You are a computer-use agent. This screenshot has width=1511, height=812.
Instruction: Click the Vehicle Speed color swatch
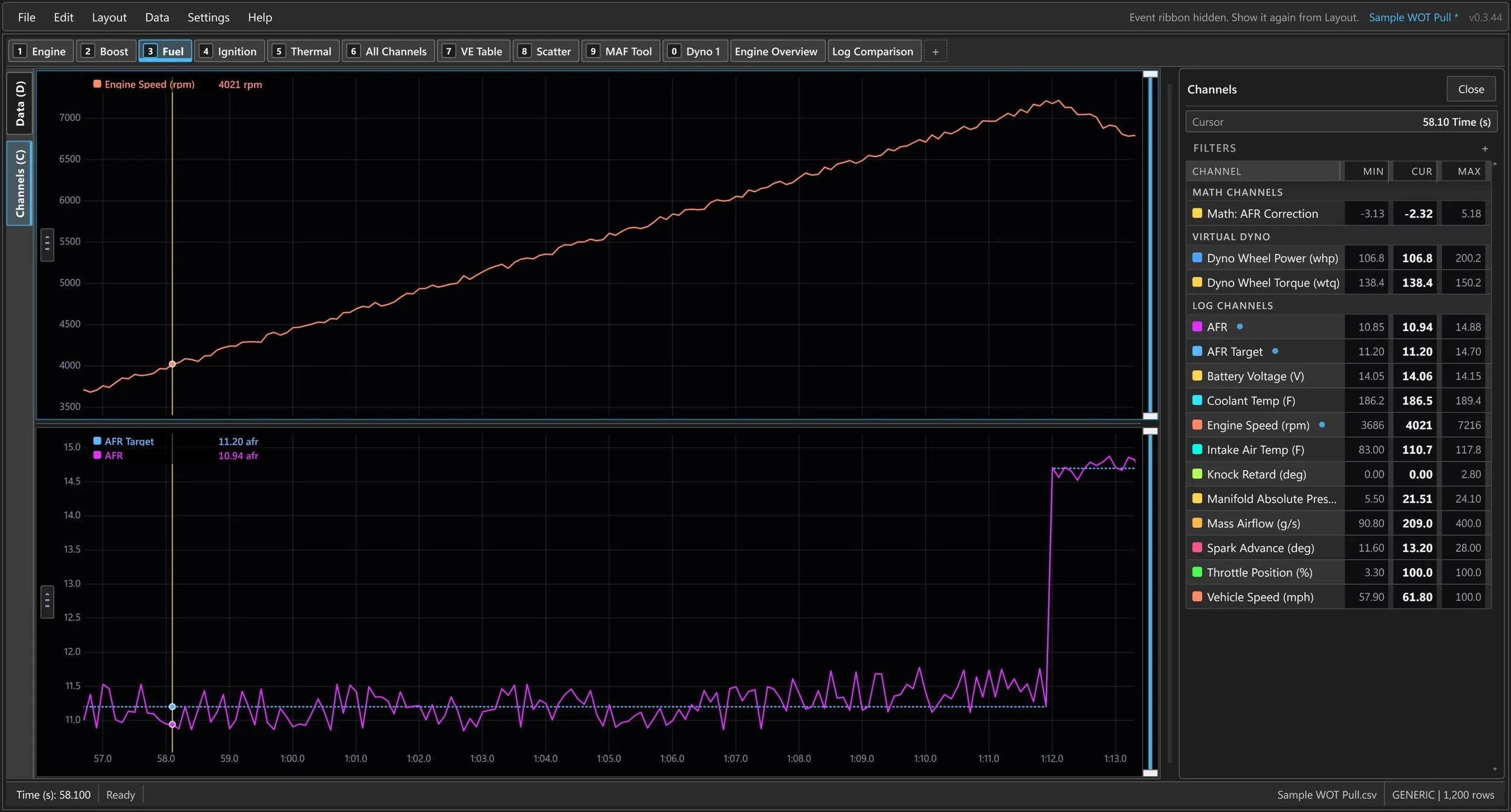click(x=1197, y=597)
